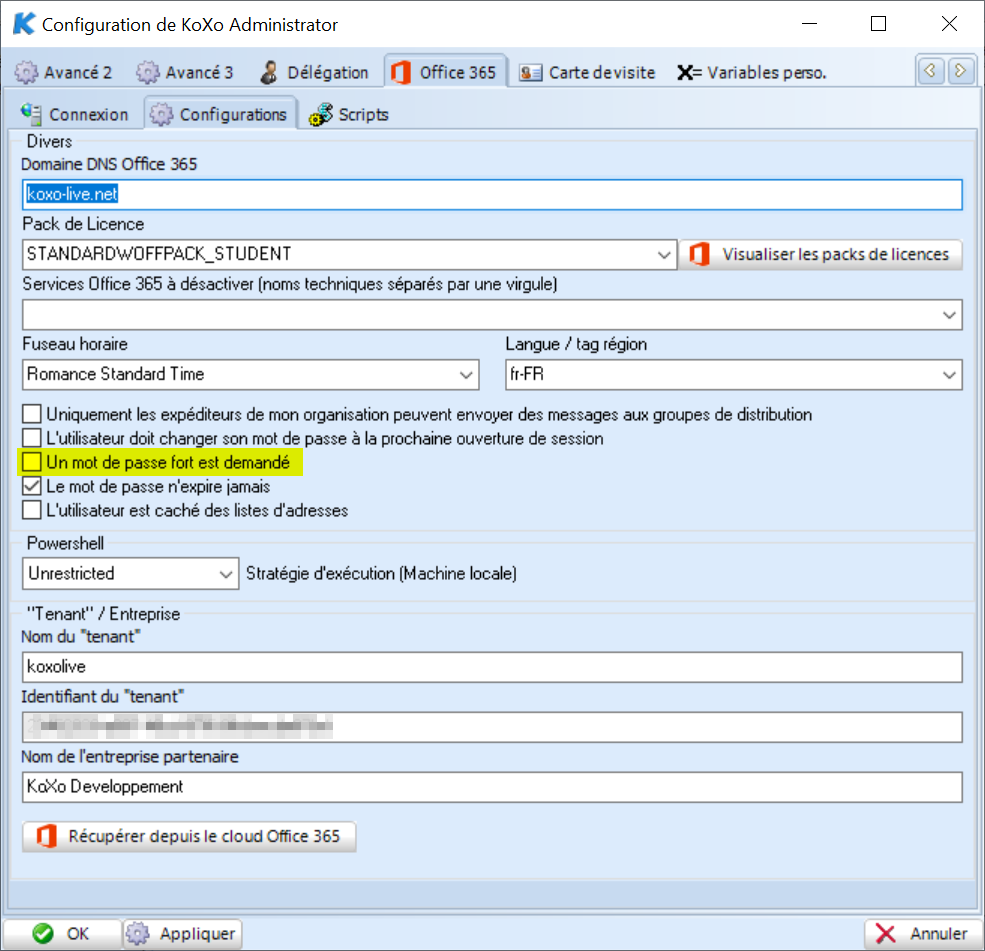Cancel with the Annuler button
Image resolution: width=985 pixels, height=951 pixels.
pos(922,934)
